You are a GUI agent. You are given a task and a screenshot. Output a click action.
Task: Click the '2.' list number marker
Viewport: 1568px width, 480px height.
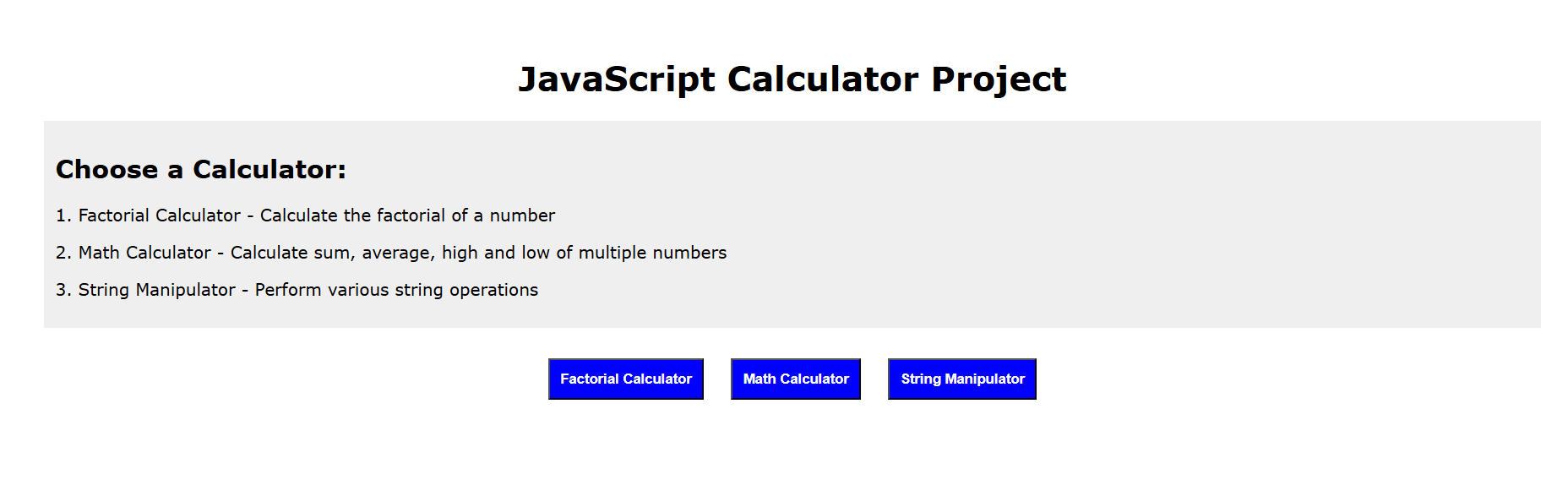click(63, 253)
